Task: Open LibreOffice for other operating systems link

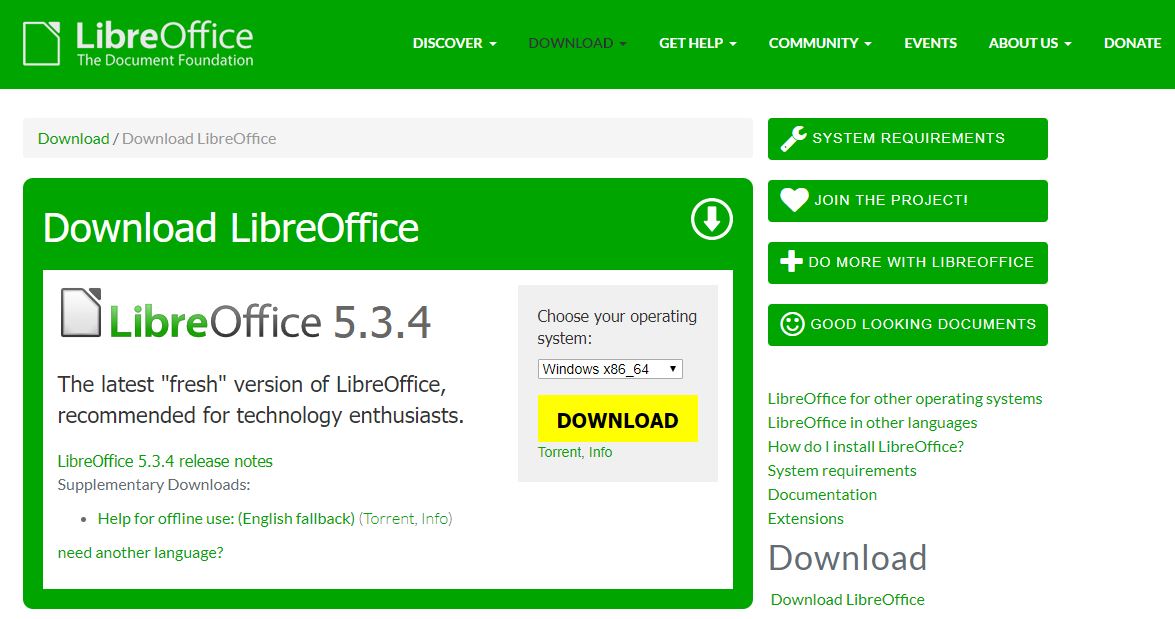Action: [904, 399]
